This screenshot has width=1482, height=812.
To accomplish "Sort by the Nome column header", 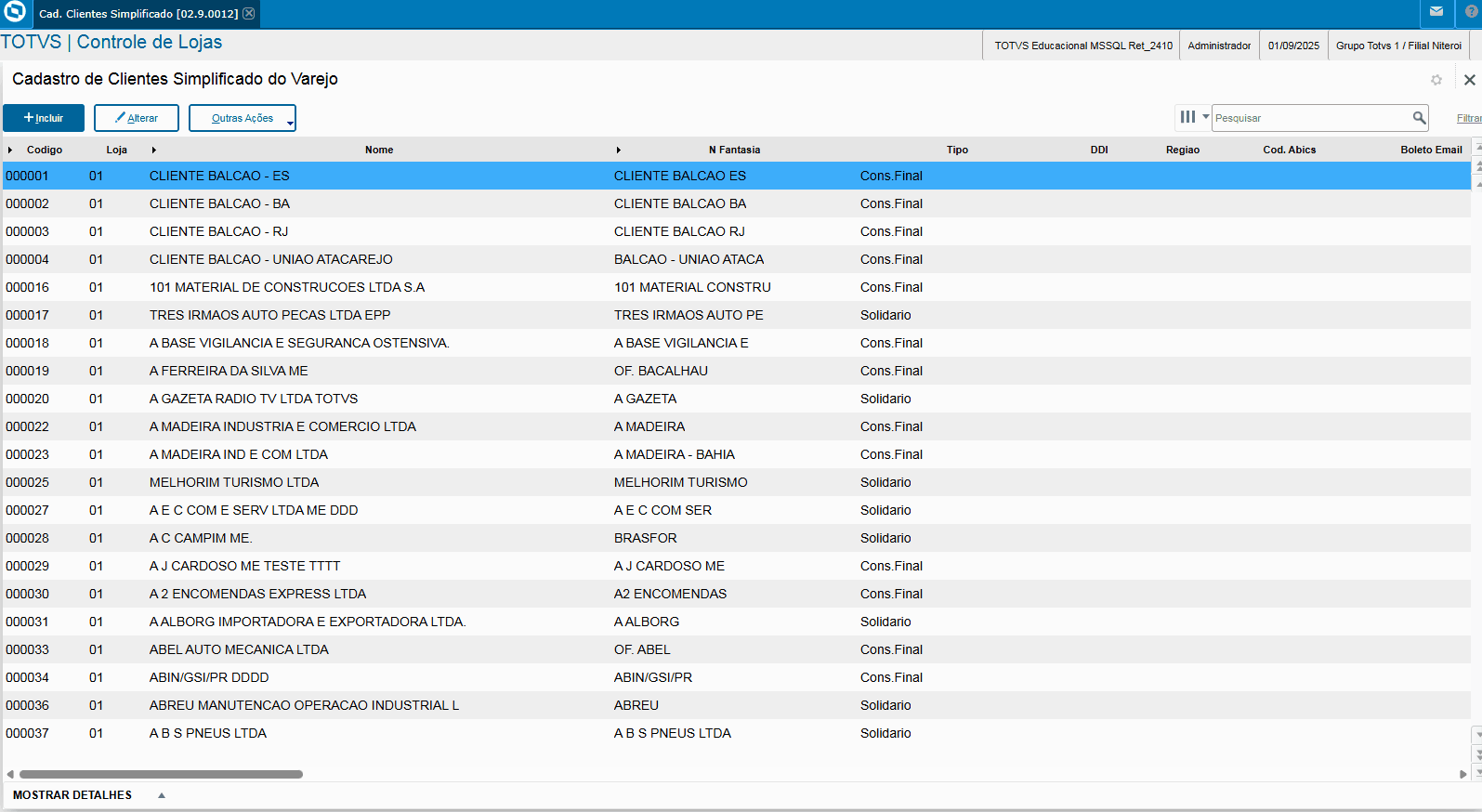I will click(x=379, y=150).
